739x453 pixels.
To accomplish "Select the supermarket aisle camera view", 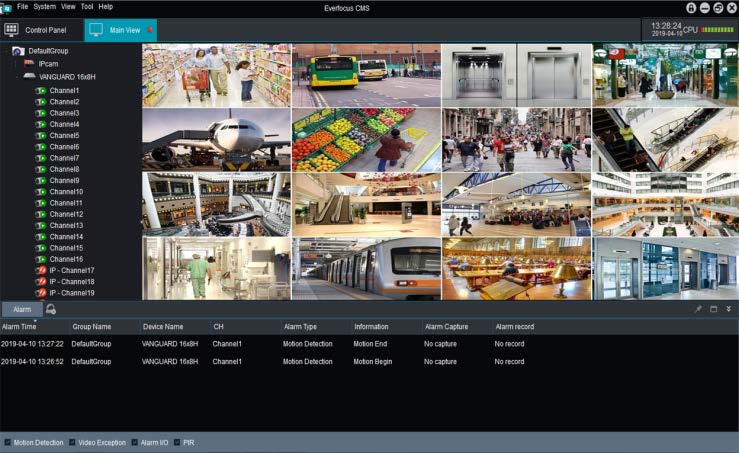I will pyautogui.click(x=217, y=75).
